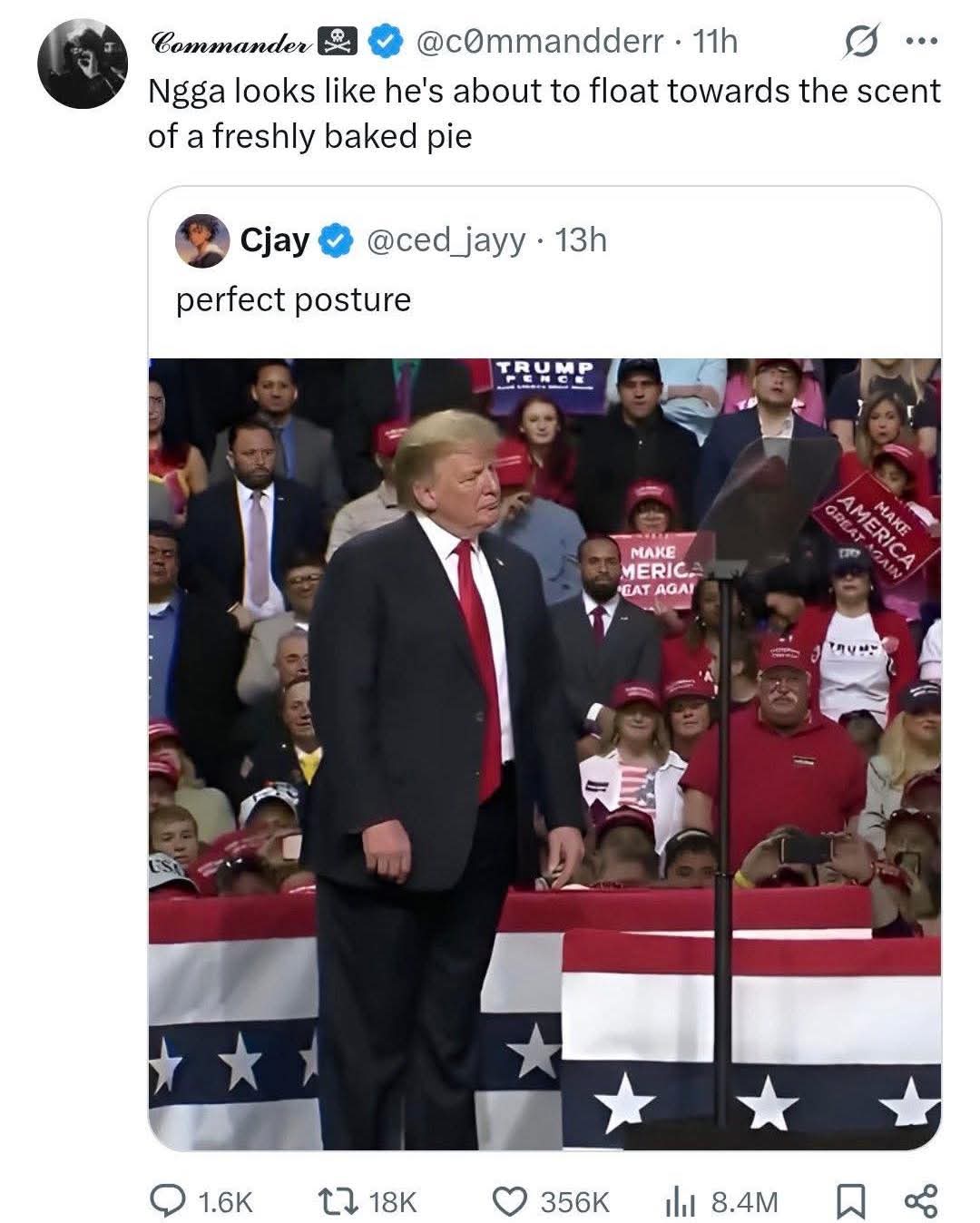
Task: Click the Grok slash-circle icon
Action: point(859,43)
